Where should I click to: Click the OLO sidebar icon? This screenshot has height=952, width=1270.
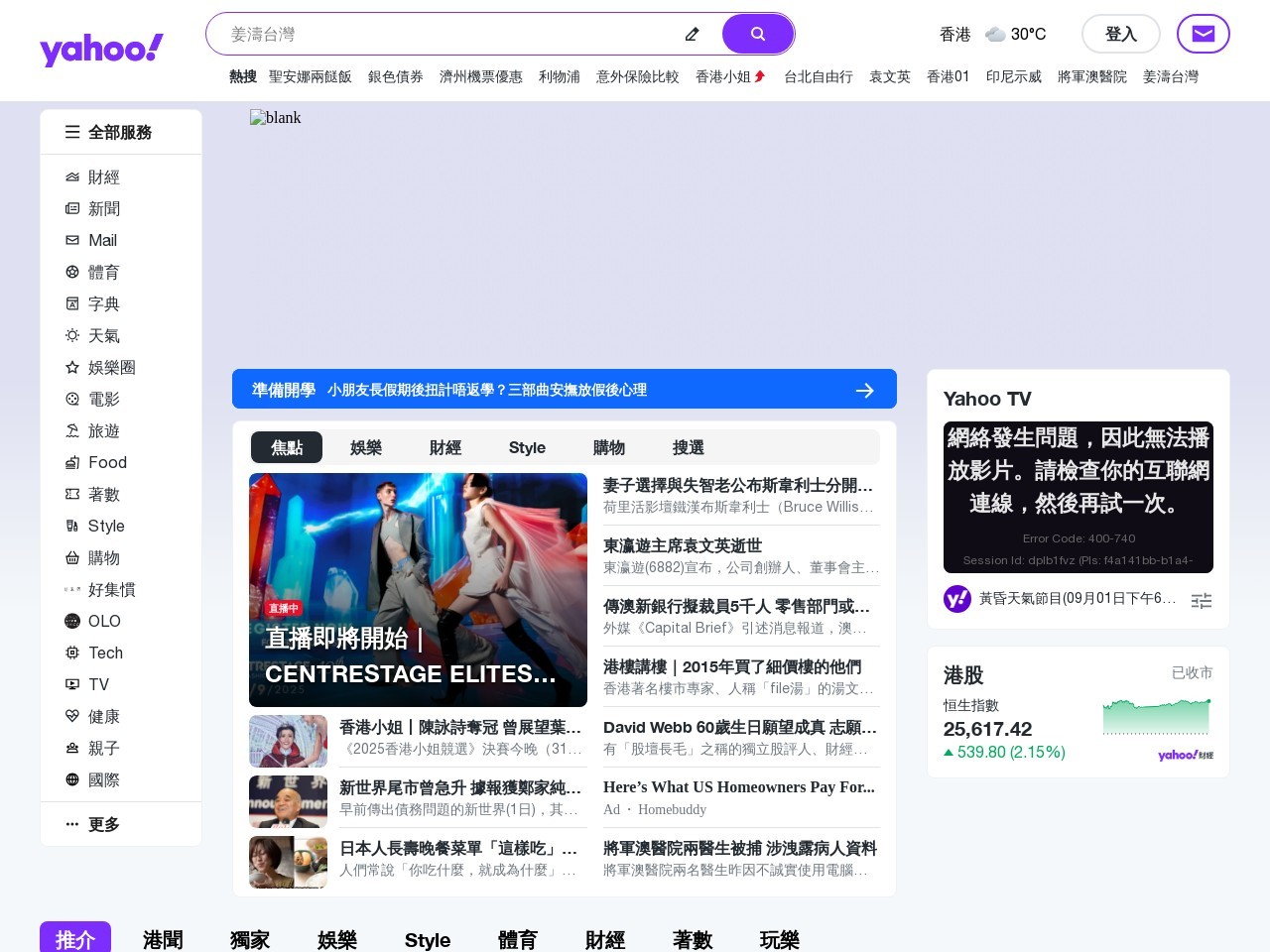pos(72,622)
